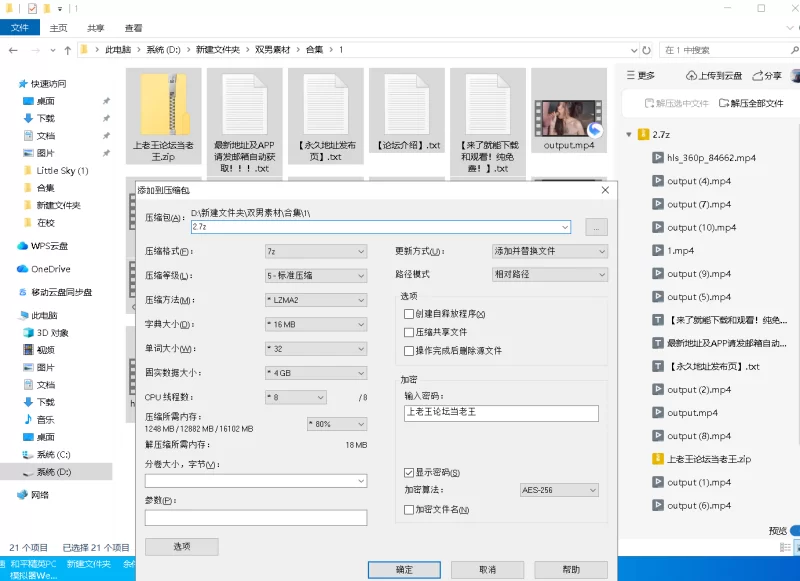The width and height of the screenshot is (800, 581).
Task: Switch to the 查看 ribbon tab
Action: click(133, 28)
